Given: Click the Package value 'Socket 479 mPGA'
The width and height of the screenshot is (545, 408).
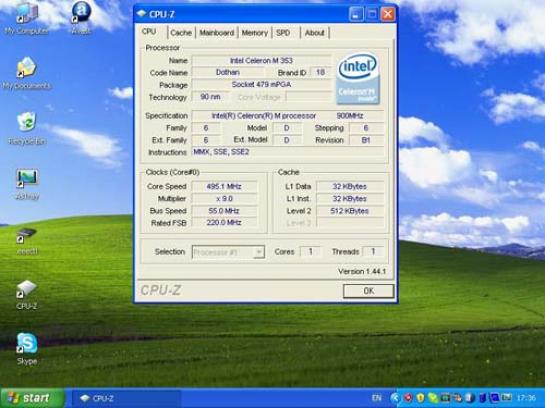Looking at the screenshot, I should 261,84.
